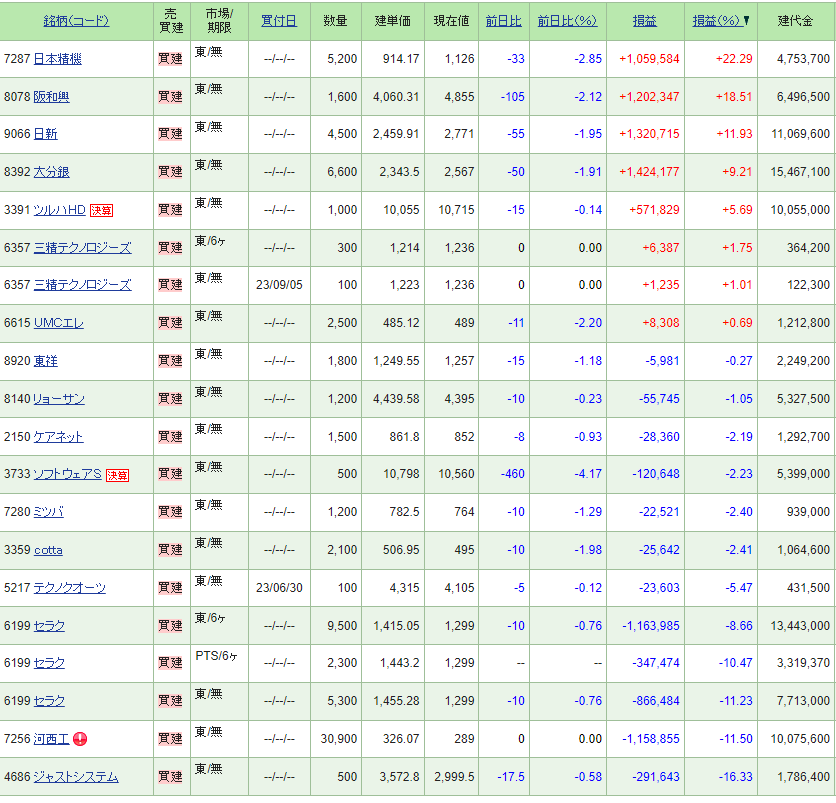
Task: Click the 買建 label in the 日本精機 row
Action: click(171, 59)
